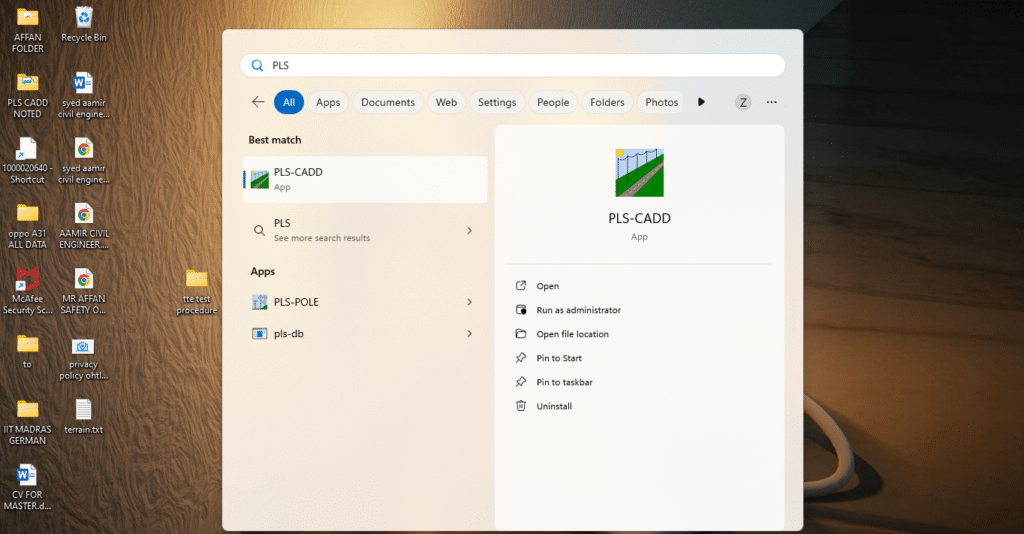Run PLS-CADD as administrator
Screen dimensions: 1024x534
pyautogui.click(x=578, y=310)
